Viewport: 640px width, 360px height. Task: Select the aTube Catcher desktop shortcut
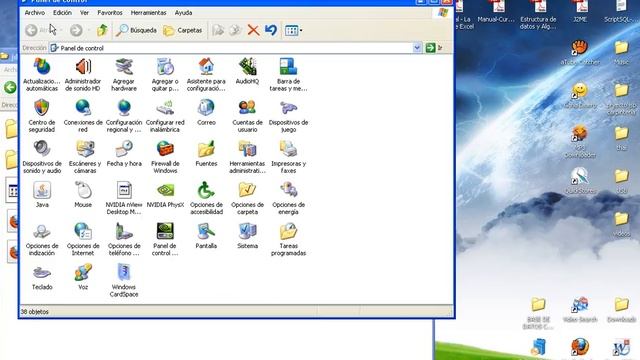(x=580, y=53)
